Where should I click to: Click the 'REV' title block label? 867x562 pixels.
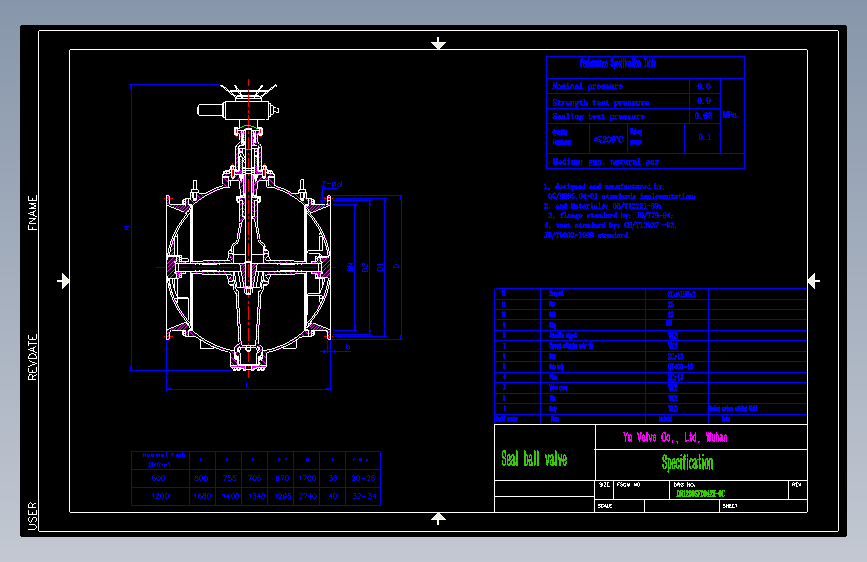click(x=796, y=485)
